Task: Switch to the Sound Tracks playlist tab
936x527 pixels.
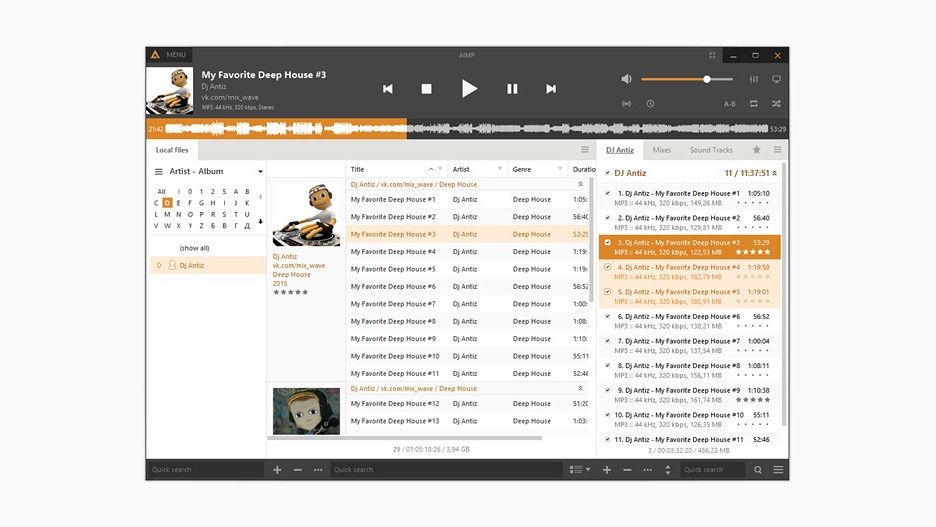Action: point(711,150)
